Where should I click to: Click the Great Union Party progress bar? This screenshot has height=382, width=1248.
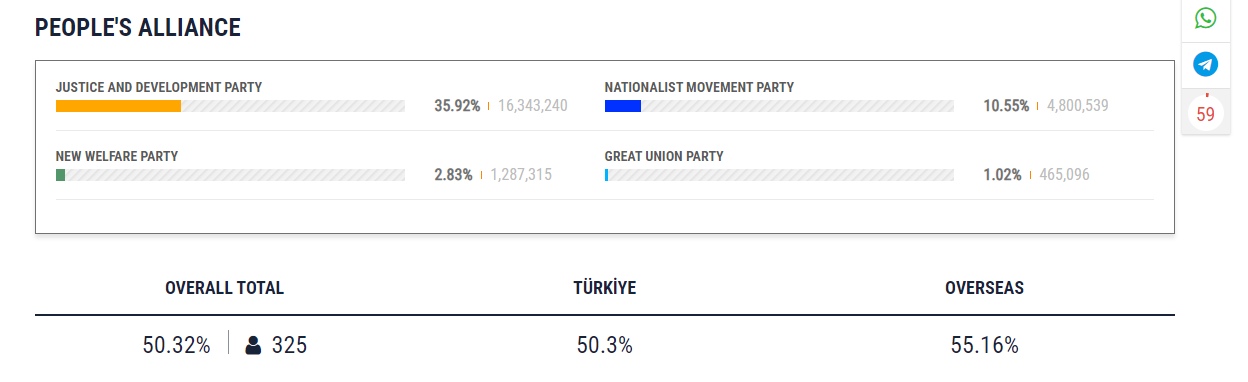click(779, 175)
